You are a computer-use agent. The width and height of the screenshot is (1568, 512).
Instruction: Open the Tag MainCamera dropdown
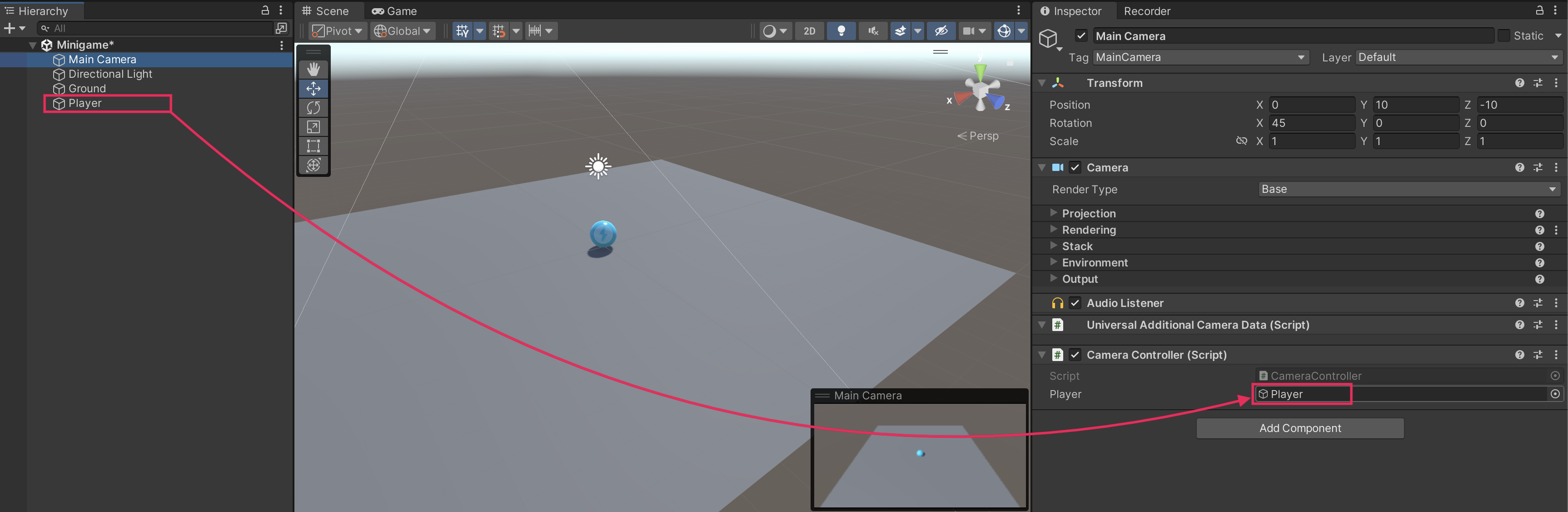pyautogui.click(x=1199, y=57)
